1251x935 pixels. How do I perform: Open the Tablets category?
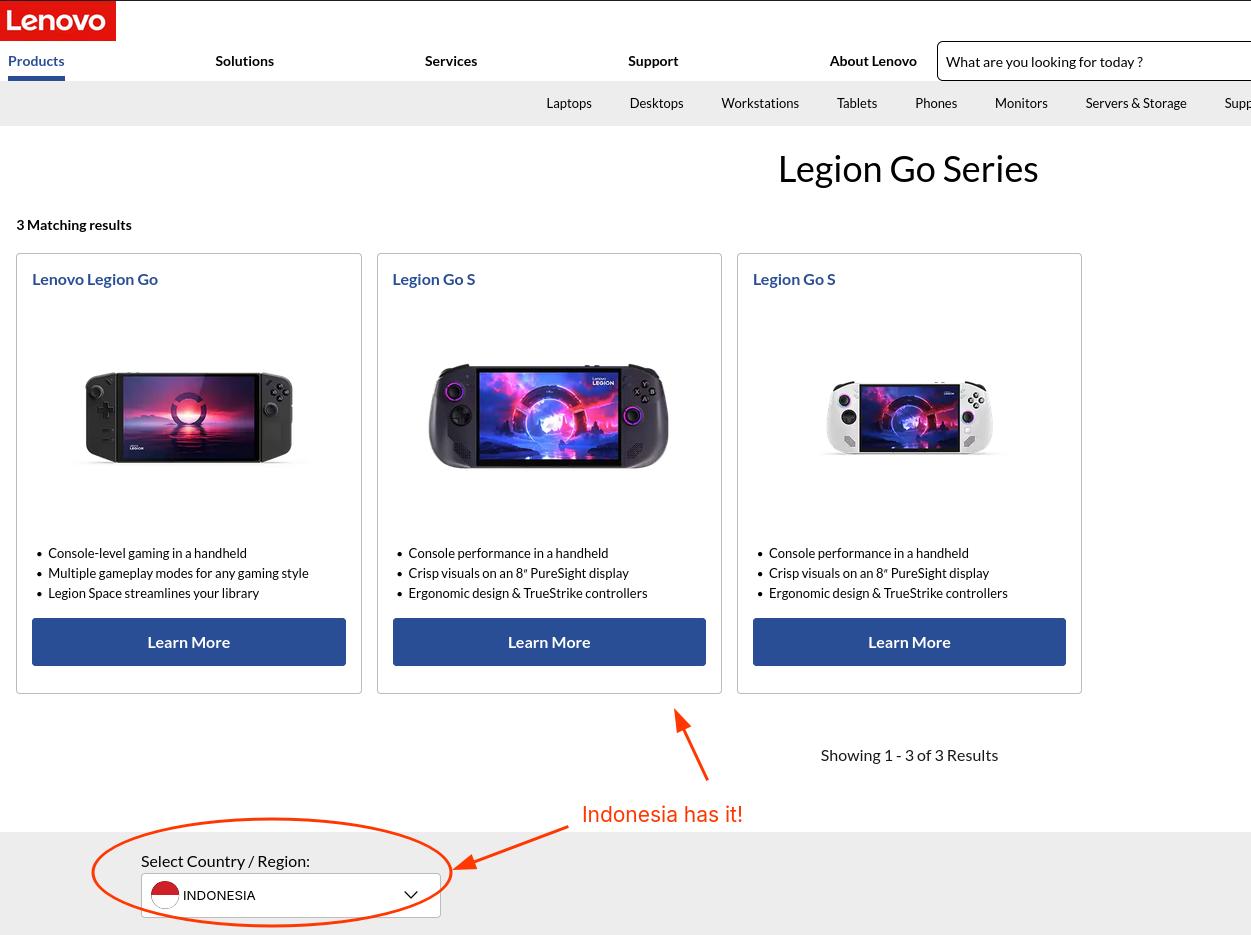pyautogui.click(x=857, y=103)
